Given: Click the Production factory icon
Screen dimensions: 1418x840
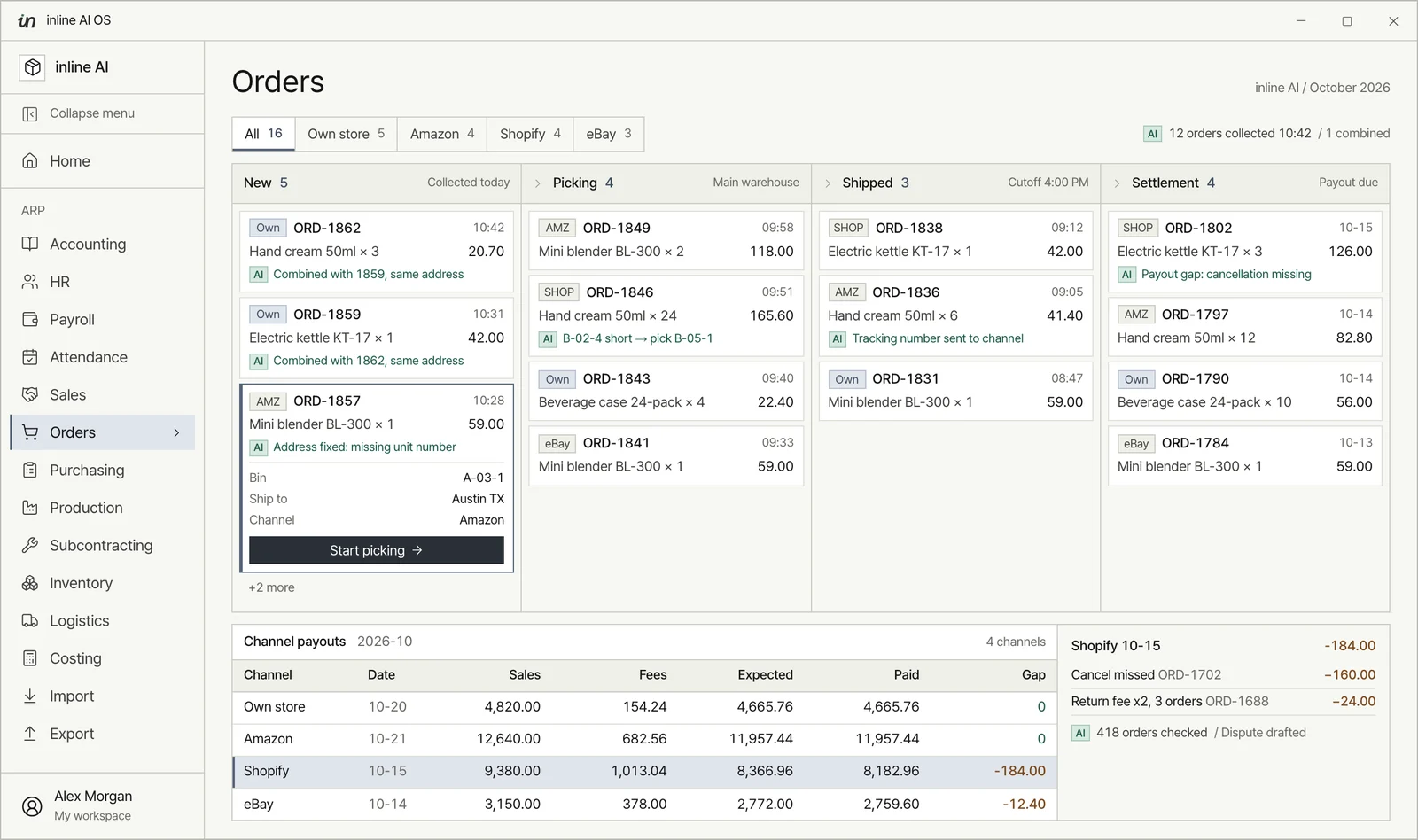Looking at the screenshot, I should 30,508.
